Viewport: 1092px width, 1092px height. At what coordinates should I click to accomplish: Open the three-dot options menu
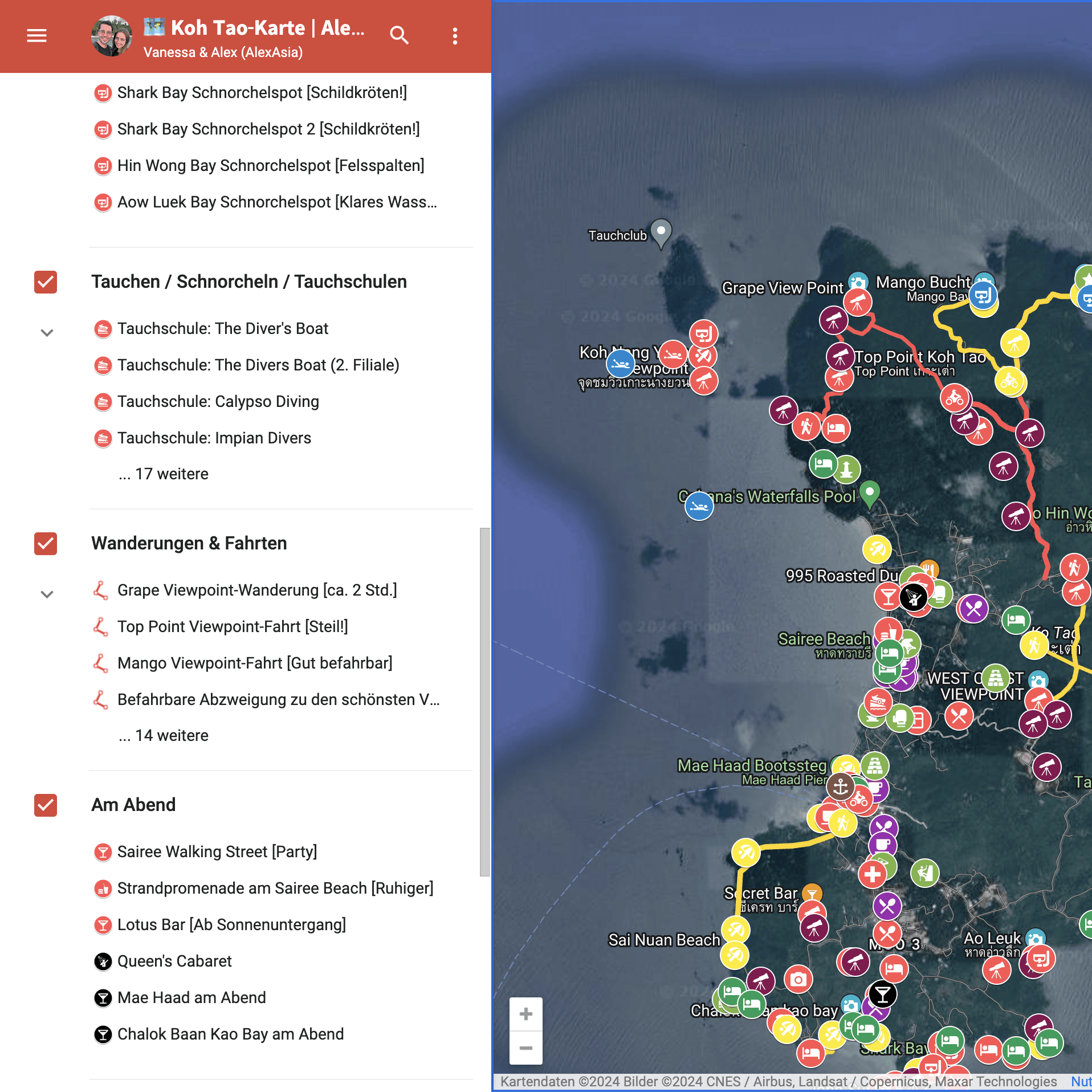[455, 36]
